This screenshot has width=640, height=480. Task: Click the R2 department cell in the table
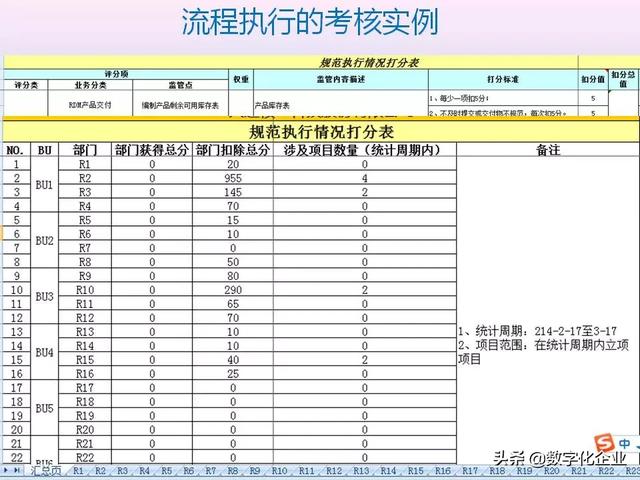coord(85,178)
